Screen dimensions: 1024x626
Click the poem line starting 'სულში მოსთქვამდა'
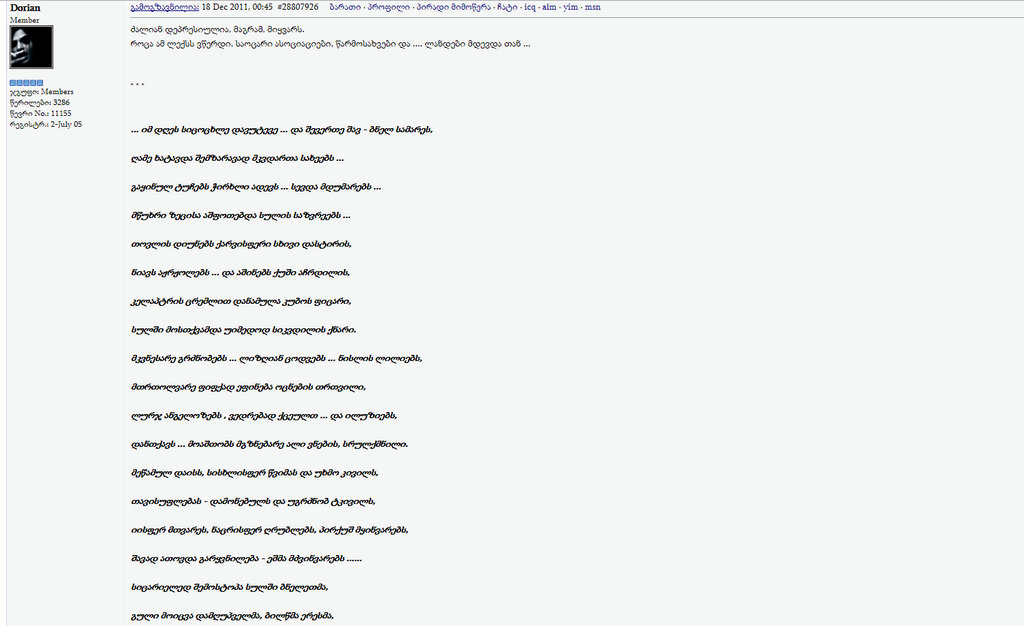click(x=244, y=330)
